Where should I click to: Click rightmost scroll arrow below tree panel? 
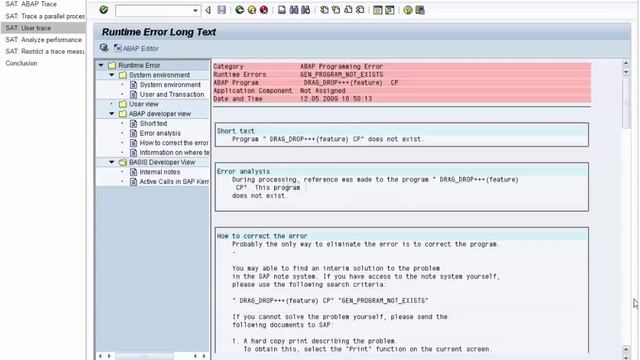click(204, 356)
